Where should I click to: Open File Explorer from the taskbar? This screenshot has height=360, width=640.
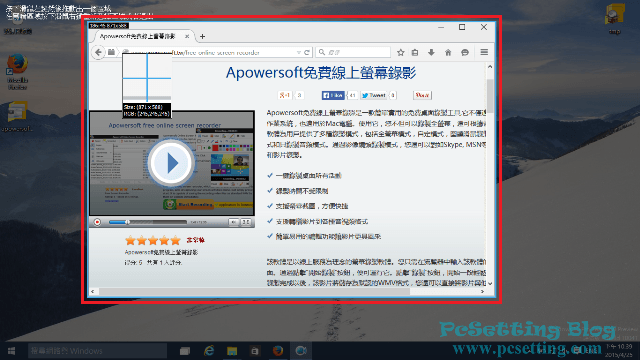pyautogui.click(x=232, y=351)
